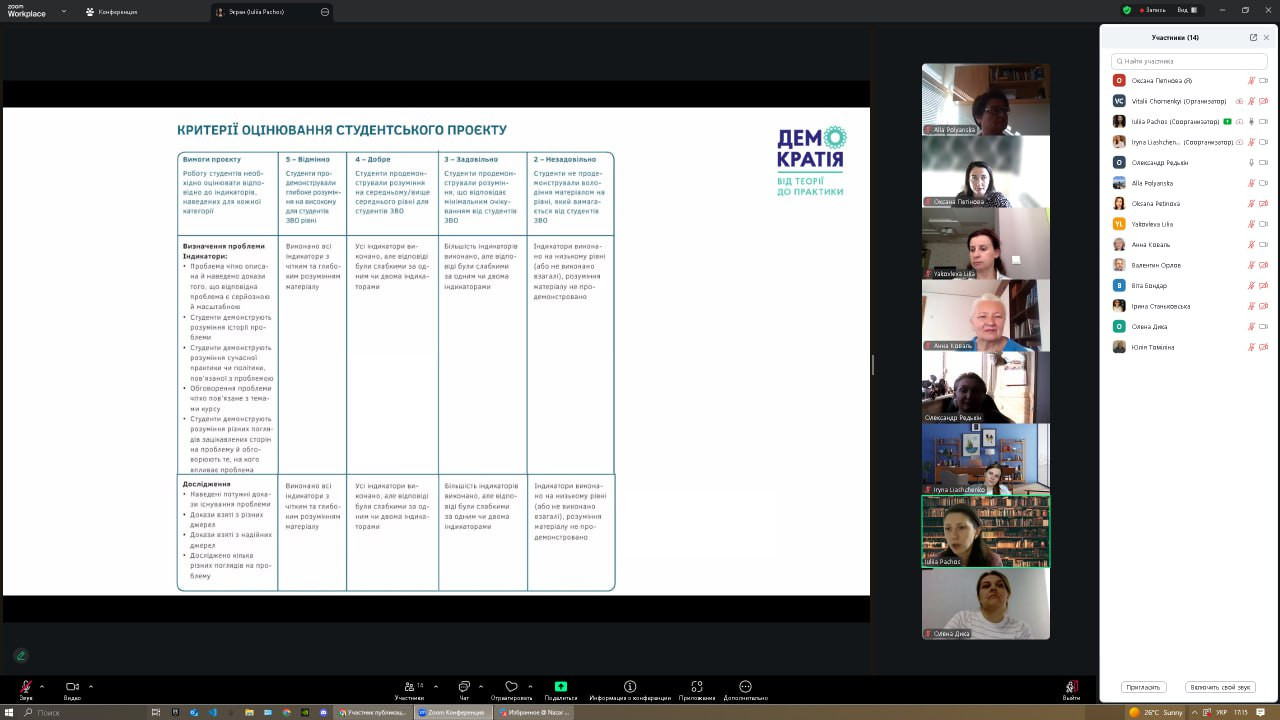Toggle participants (Участники) panel visibility
This screenshot has height=720, width=1280.
[410, 687]
